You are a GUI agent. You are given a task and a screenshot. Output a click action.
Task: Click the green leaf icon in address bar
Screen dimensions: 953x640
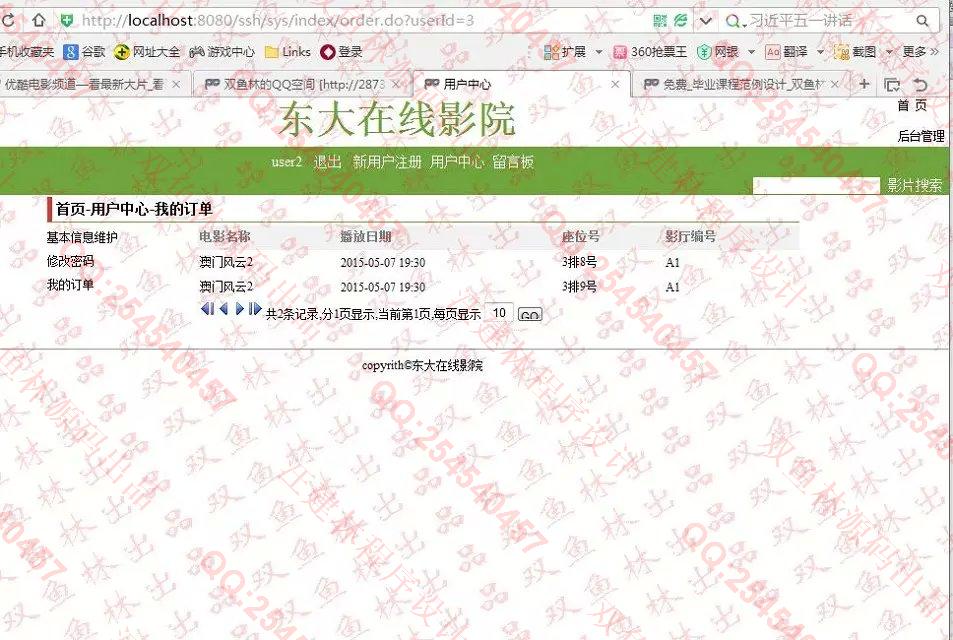680,21
